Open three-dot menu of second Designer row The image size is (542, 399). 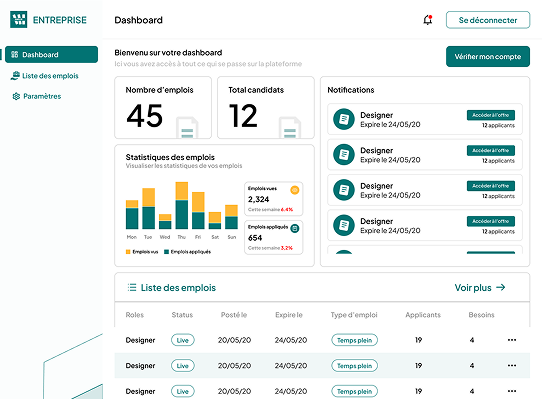[x=512, y=365]
